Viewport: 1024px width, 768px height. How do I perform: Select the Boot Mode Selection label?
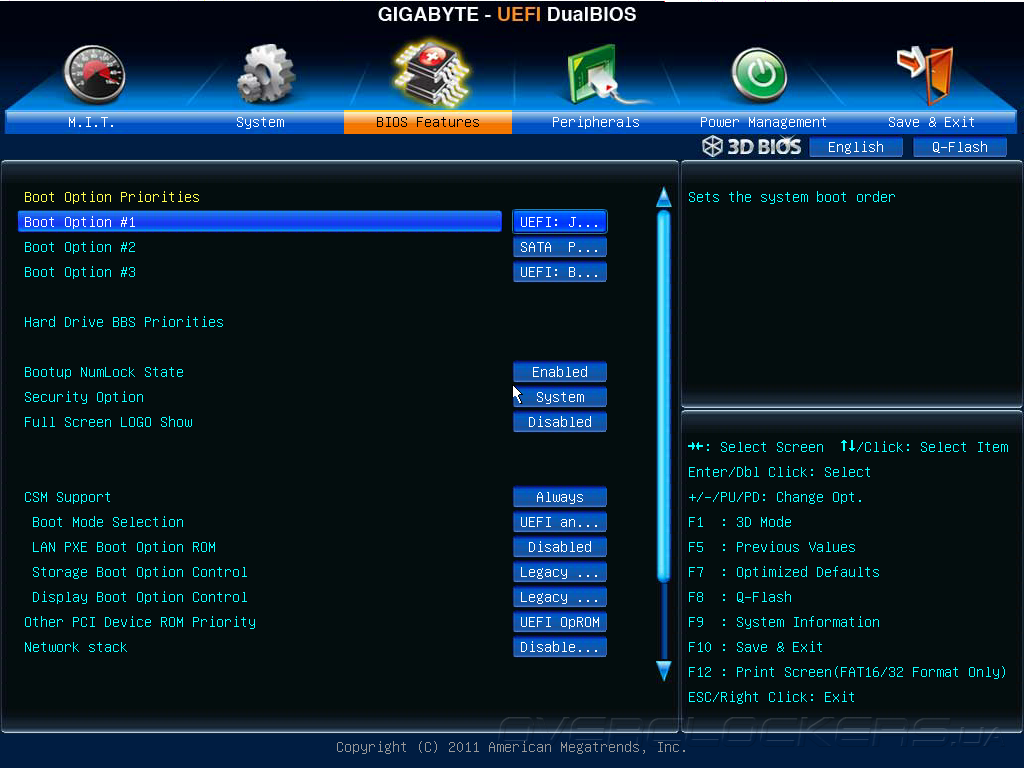click(108, 522)
